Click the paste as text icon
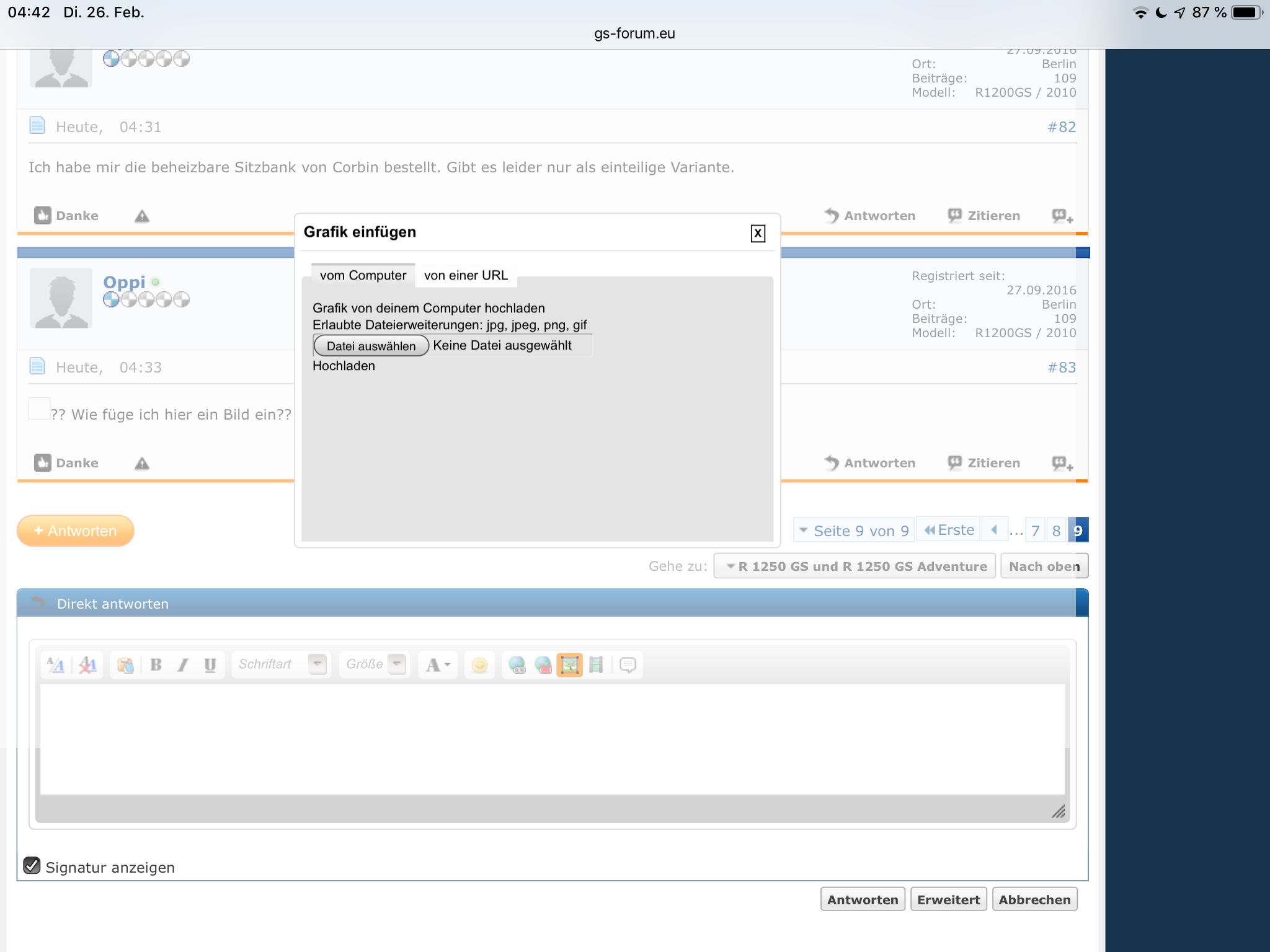Viewport: 1270px width, 952px height. click(125, 665)
